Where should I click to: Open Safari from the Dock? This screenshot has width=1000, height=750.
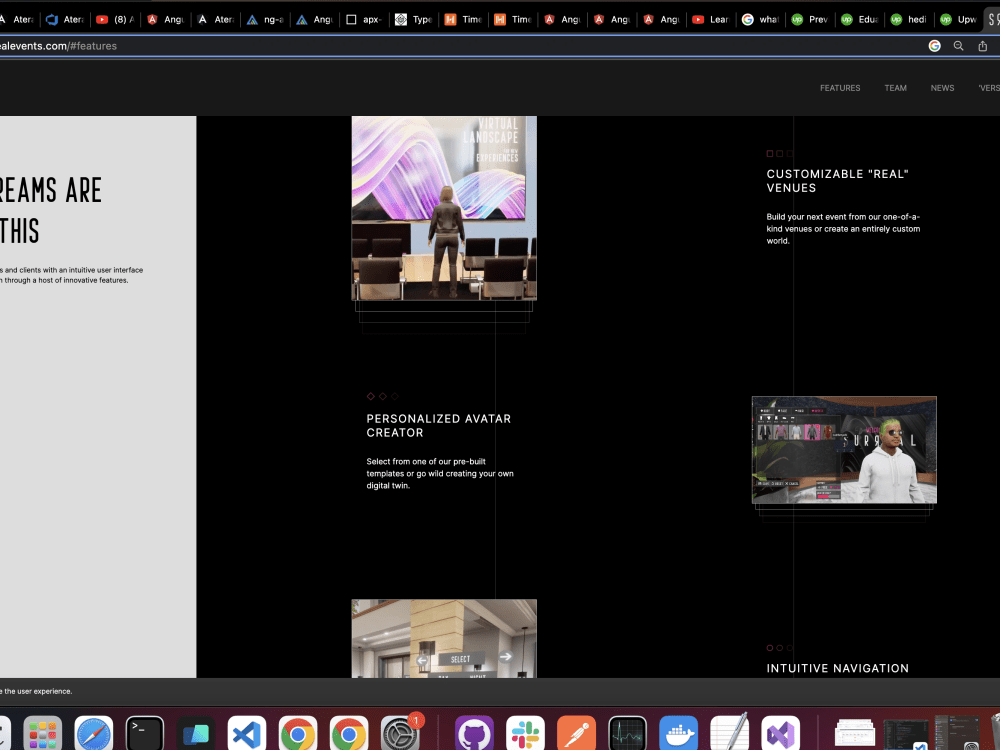click(94, 732)
